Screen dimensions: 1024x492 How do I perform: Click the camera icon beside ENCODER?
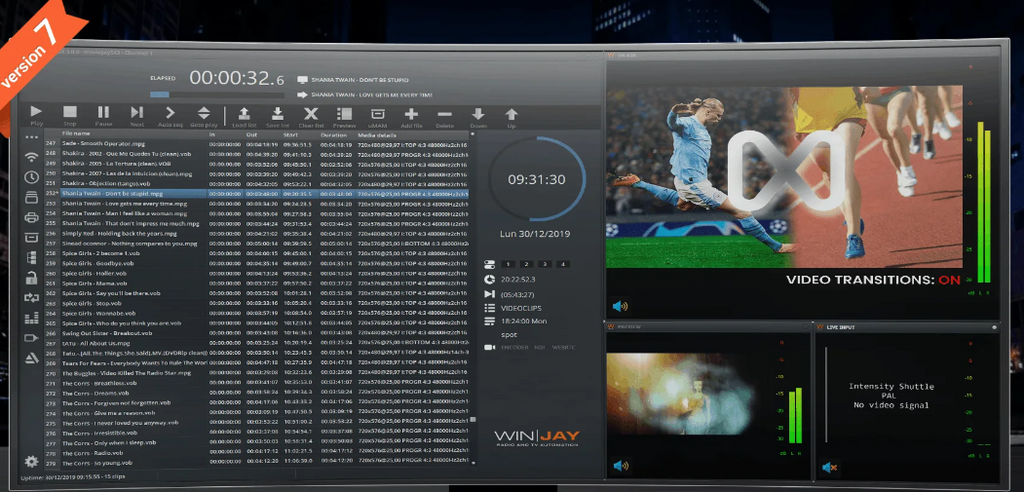point(489,348)
